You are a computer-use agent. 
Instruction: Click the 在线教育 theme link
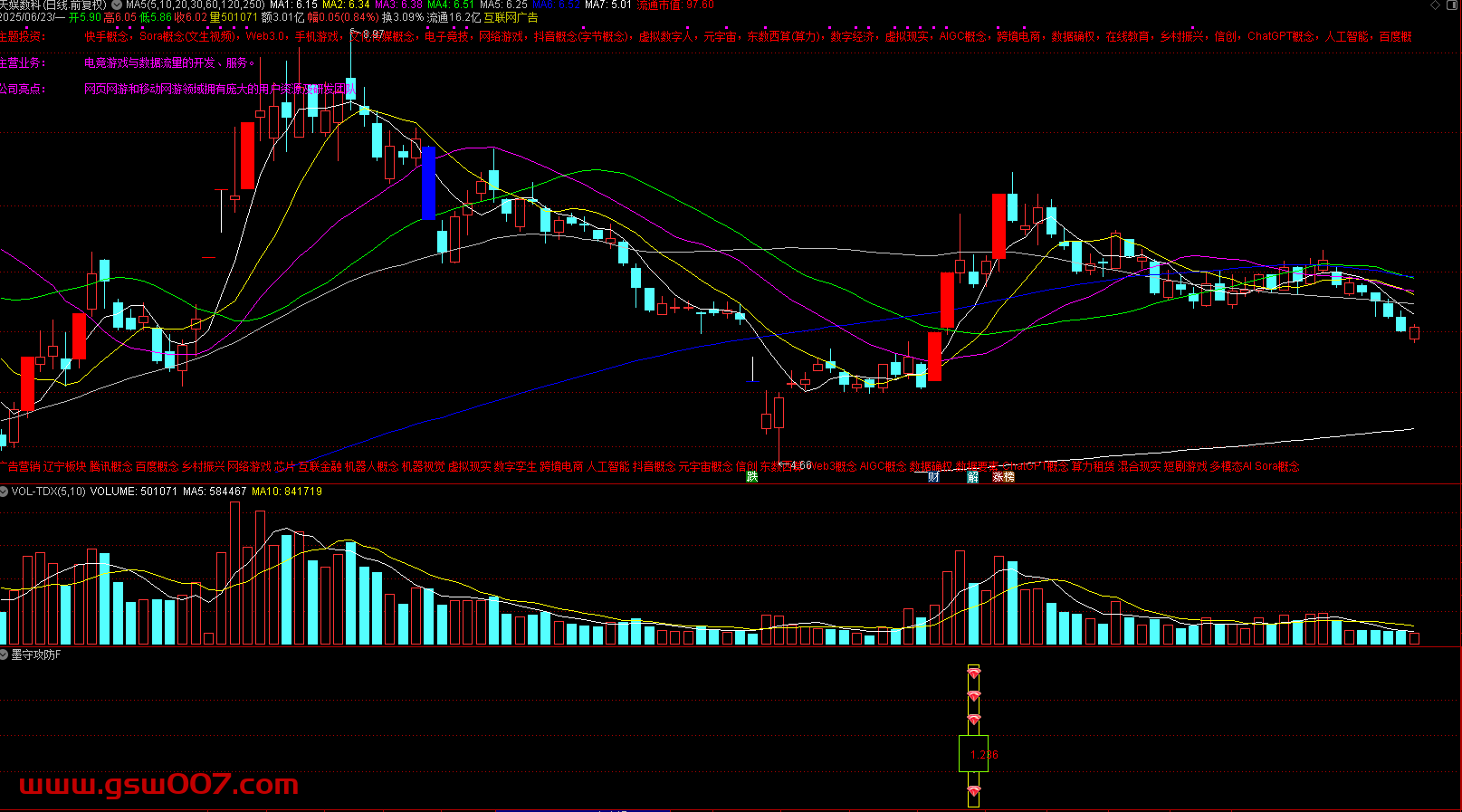[1128, 37]
